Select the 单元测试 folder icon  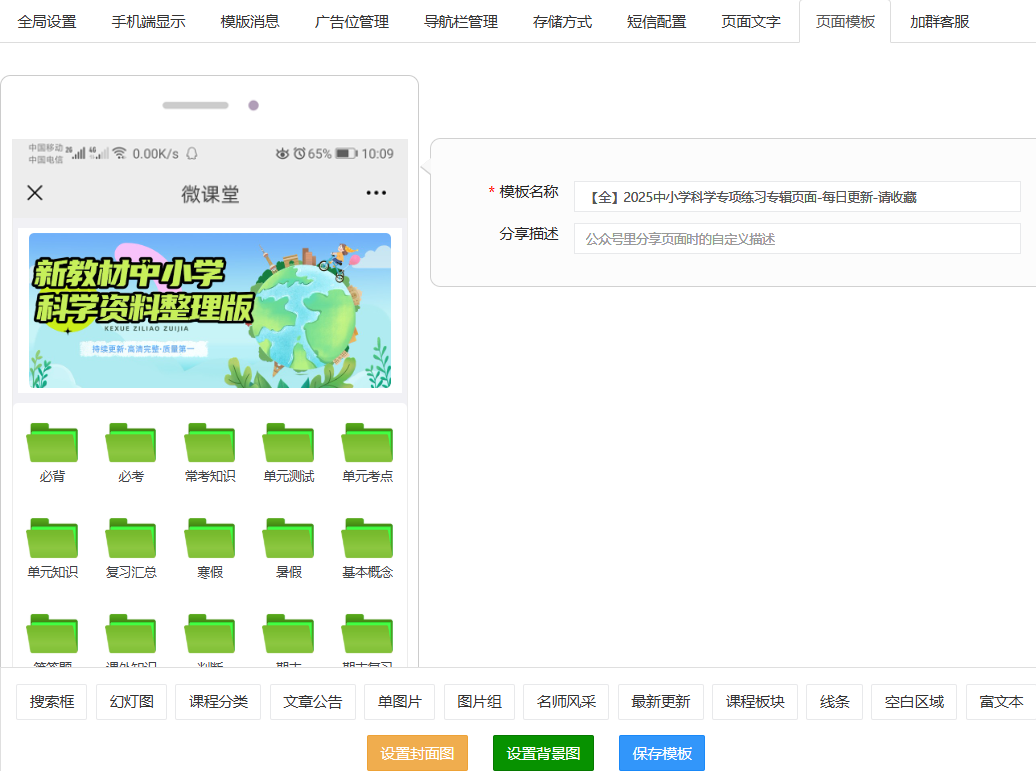click(288, 443)
